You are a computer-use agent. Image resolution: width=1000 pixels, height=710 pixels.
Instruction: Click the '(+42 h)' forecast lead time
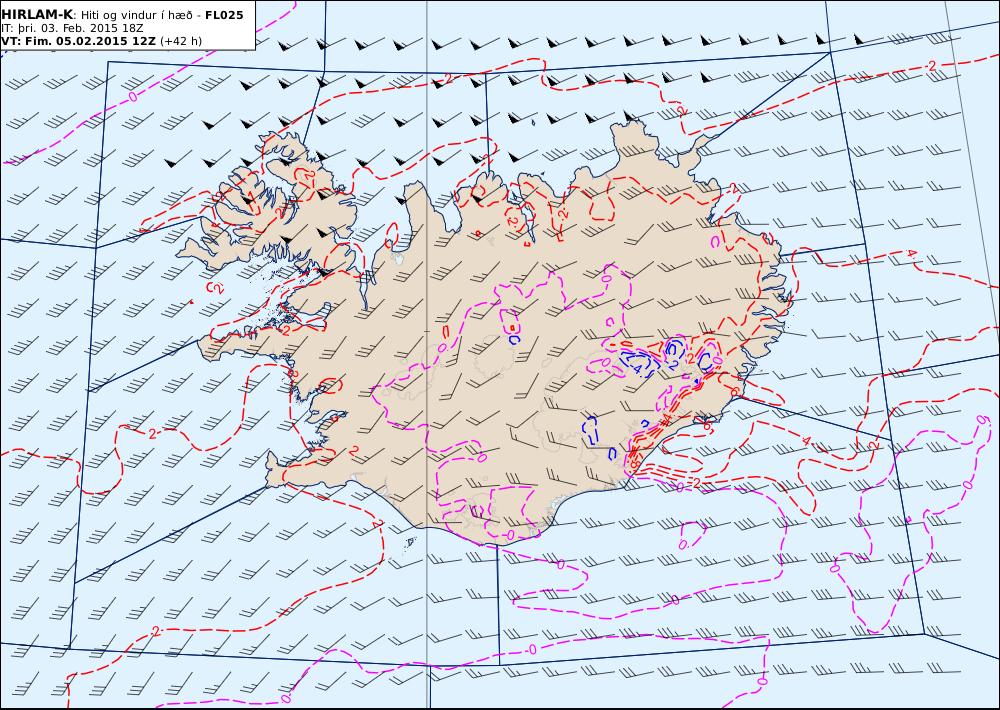[181, 41]
